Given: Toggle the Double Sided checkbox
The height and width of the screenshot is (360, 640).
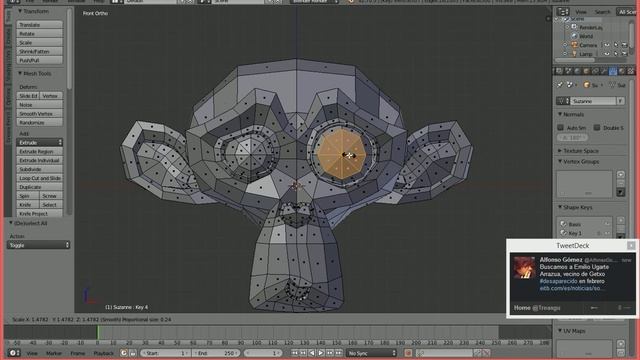Looking at the screenshot, I should (597, 128).
